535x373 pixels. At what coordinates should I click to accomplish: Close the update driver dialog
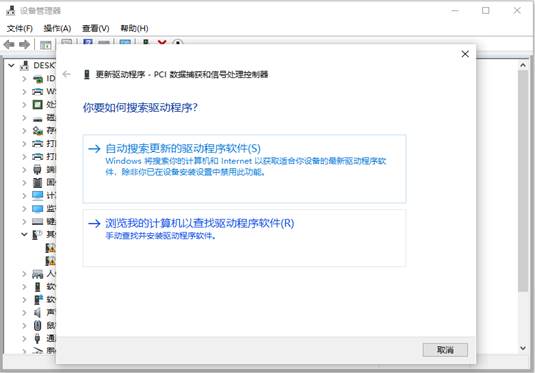pyautogui.click(x=465, y=54)
